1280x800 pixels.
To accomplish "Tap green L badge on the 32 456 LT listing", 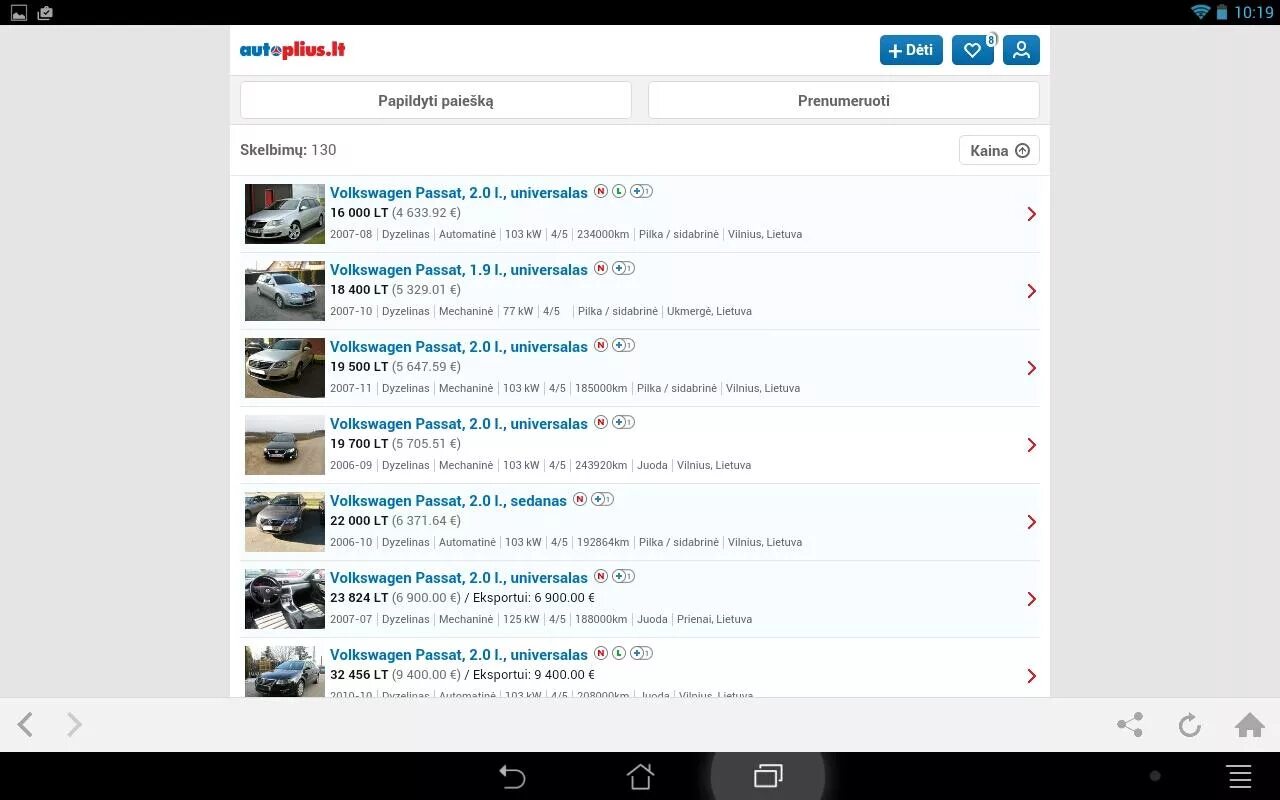I will click(x=619, y=653).
